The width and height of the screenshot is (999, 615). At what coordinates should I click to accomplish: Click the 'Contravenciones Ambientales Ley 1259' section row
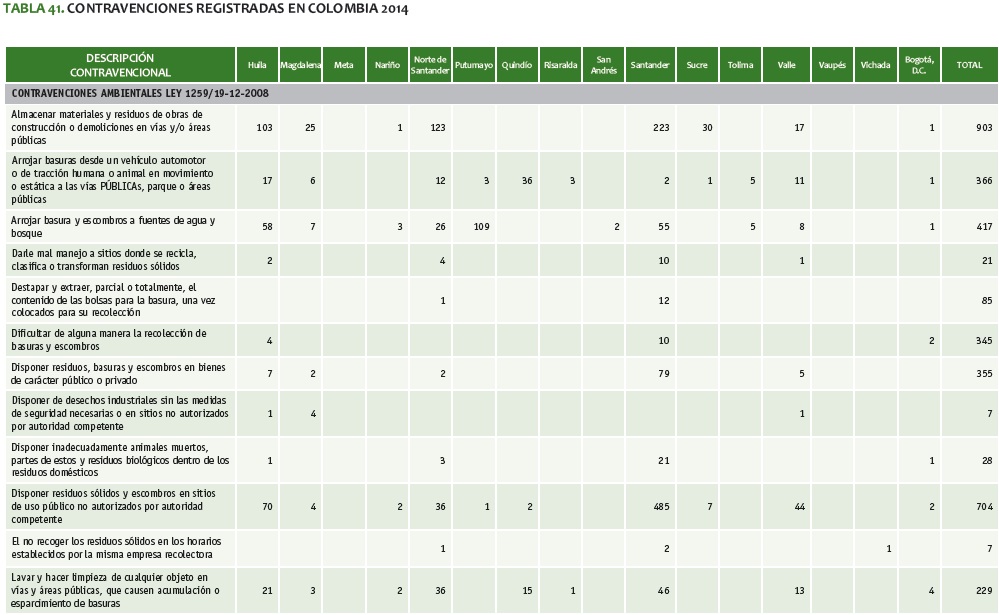click(140, 93)
